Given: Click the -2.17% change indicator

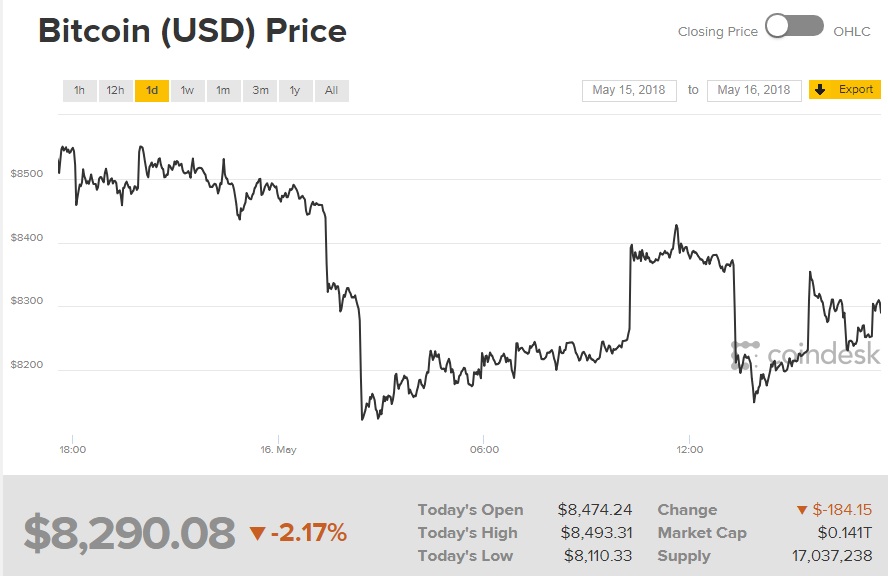Looking at the screenshot, I should pos(298,533).
